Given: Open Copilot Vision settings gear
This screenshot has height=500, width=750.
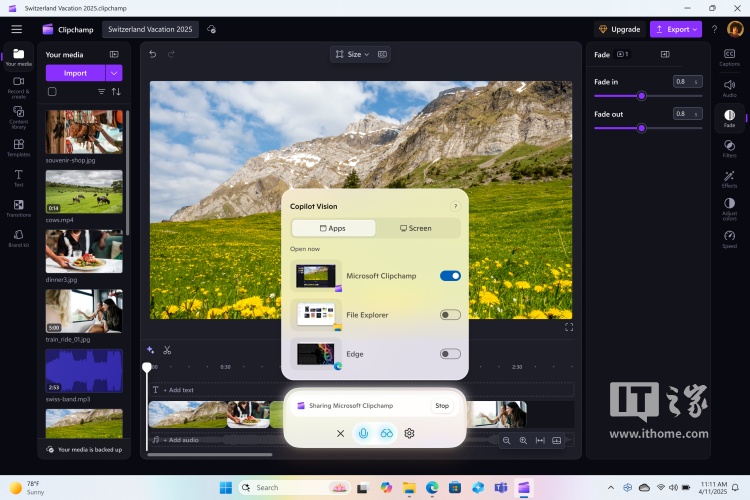Looking at the screenshot, I should (x=409, y=433).
